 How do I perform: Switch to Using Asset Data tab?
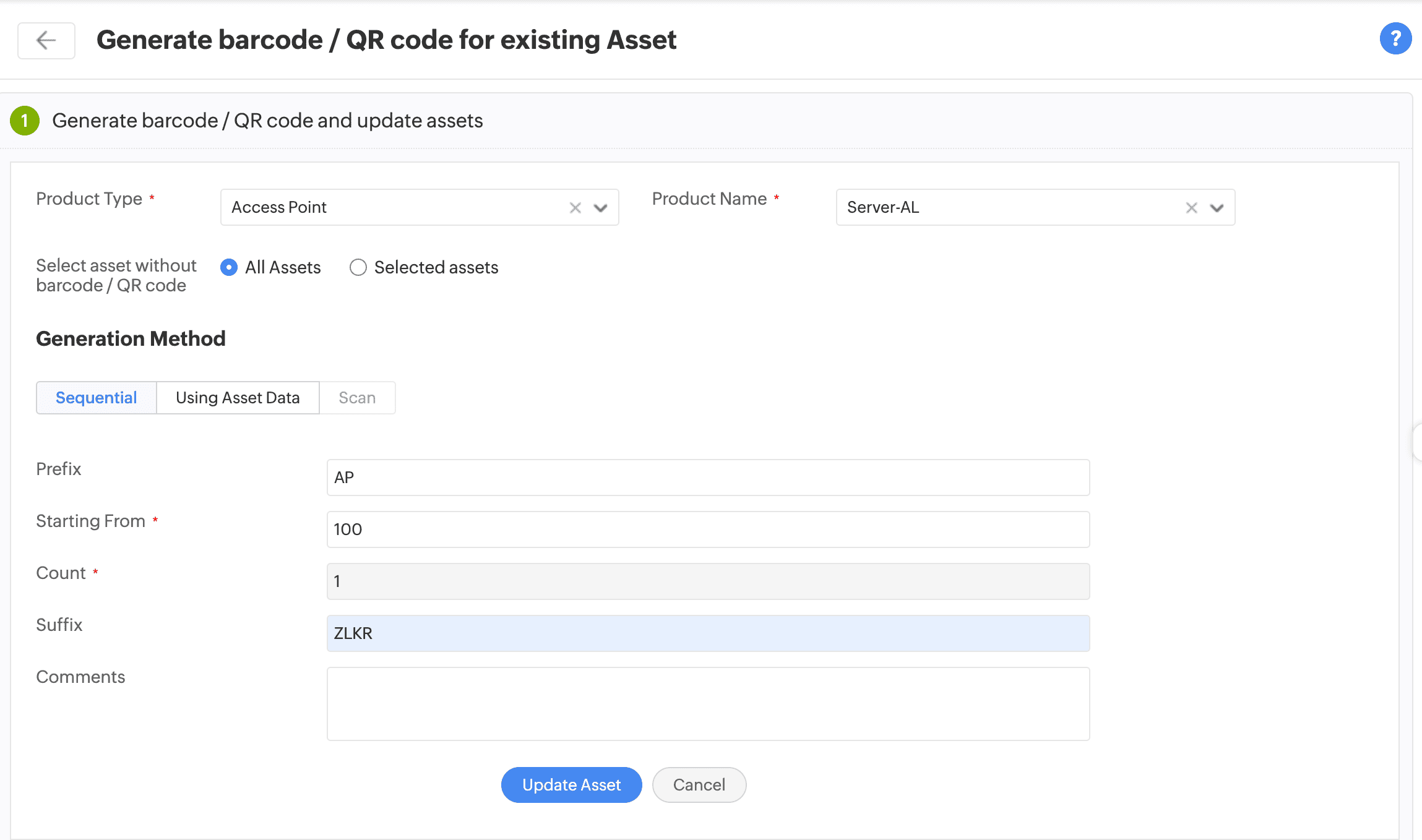(x=238, y=398)
